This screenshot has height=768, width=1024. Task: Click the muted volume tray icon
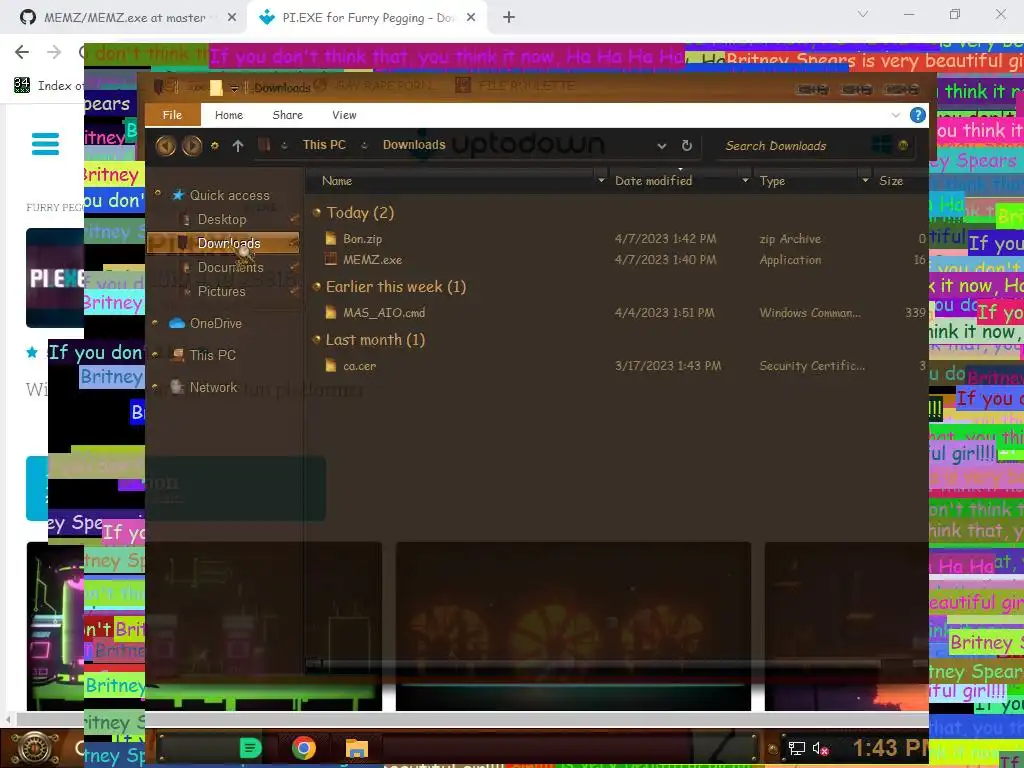tap(820, 748)
